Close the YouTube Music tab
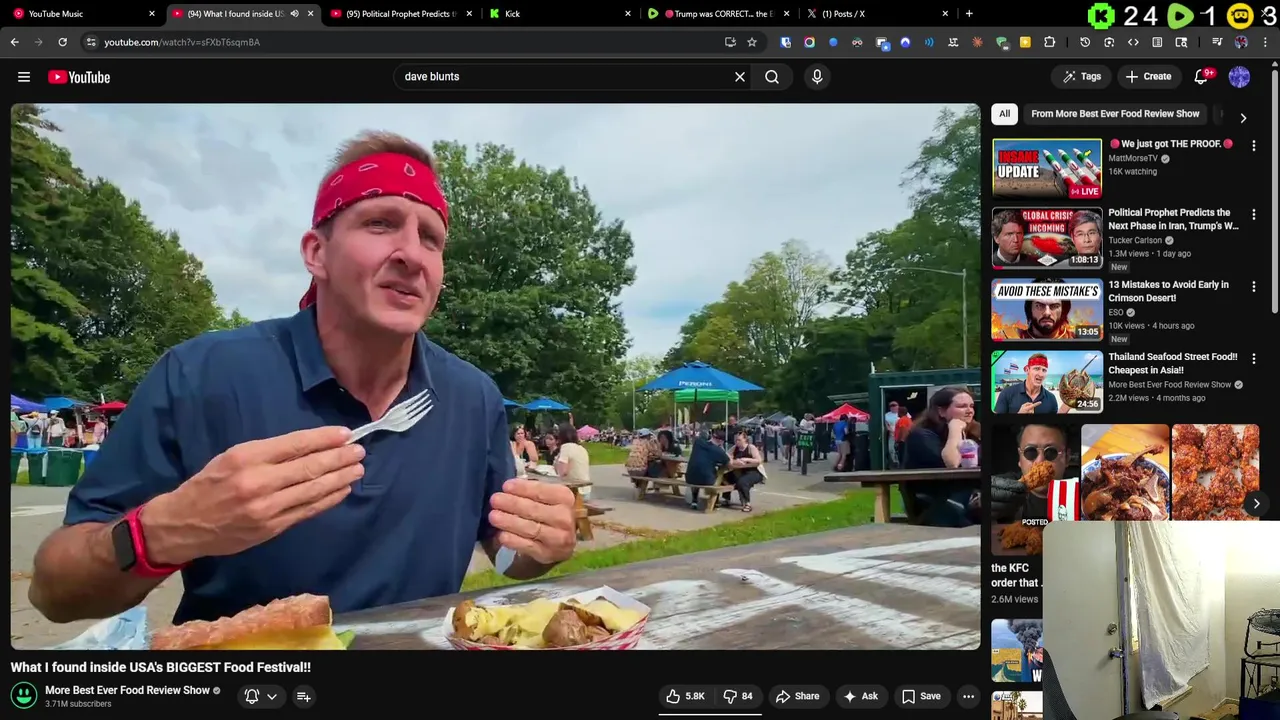 [152, 14]
